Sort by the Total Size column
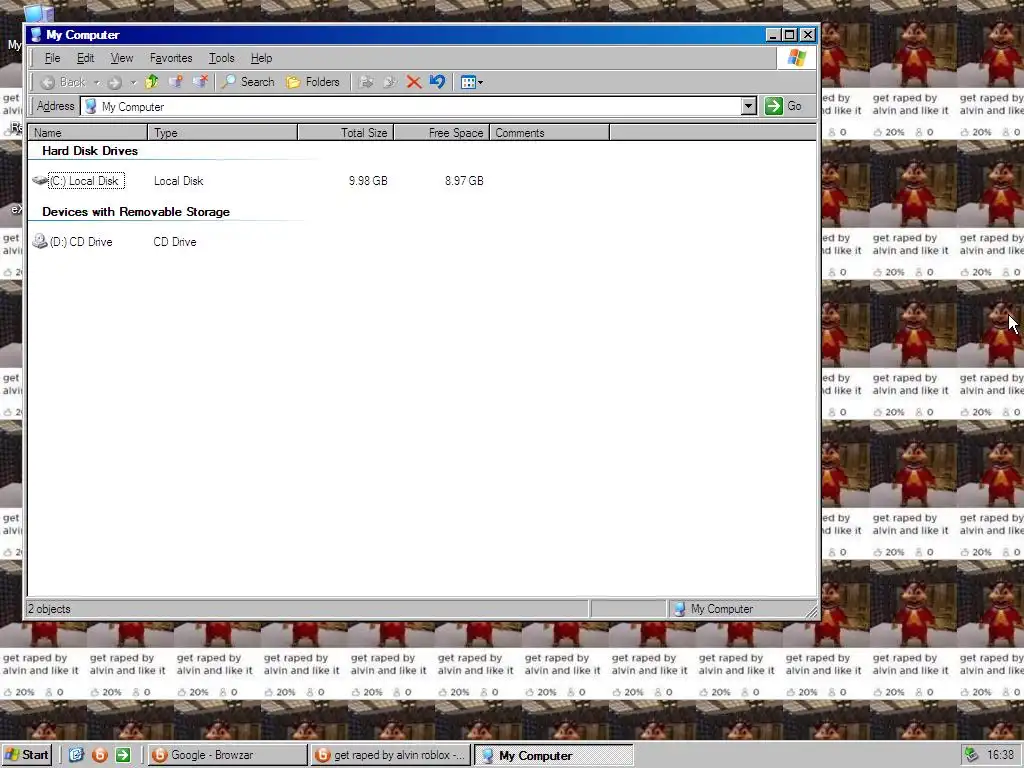The width and height of the screenshot is (1024, 768). (345, 133)
